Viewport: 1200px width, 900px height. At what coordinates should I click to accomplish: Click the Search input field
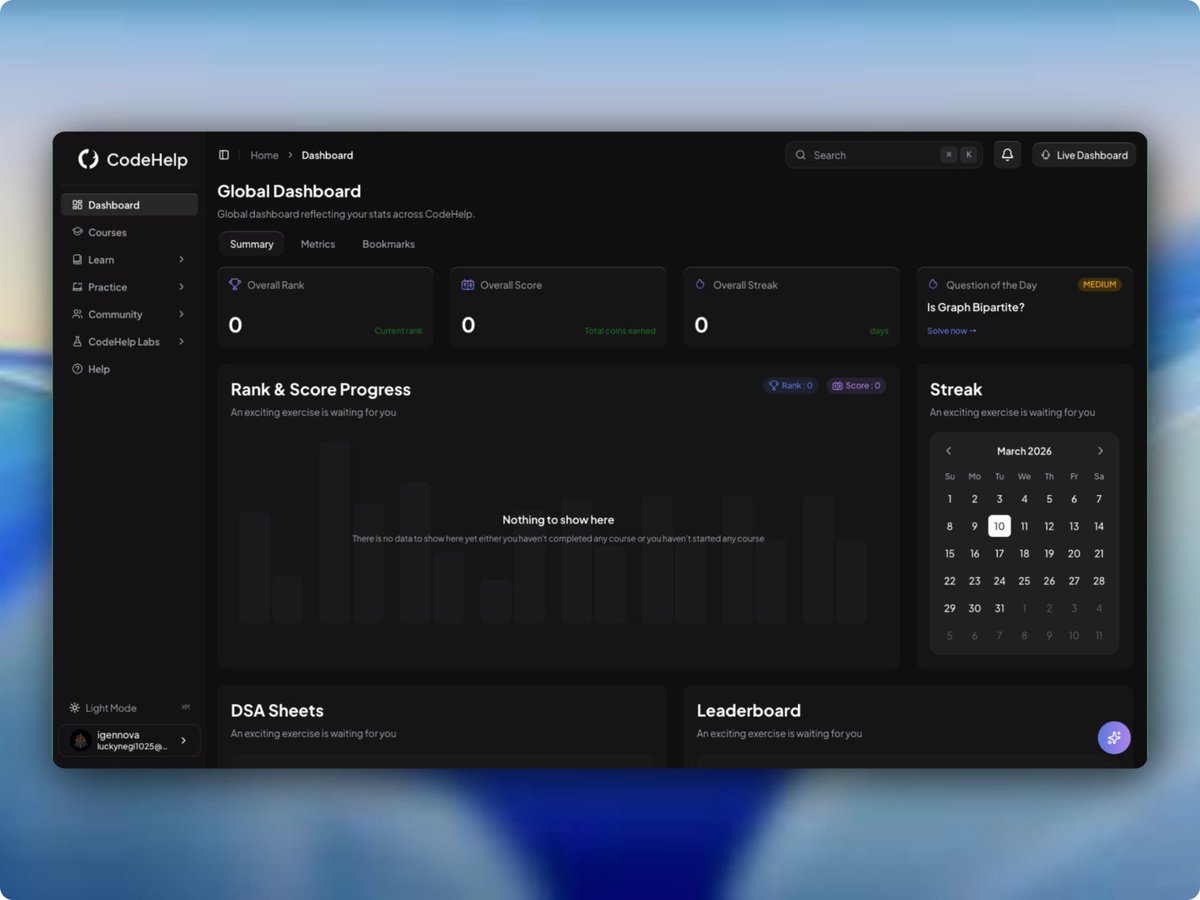pyautogui.click(x=884, y=155)
